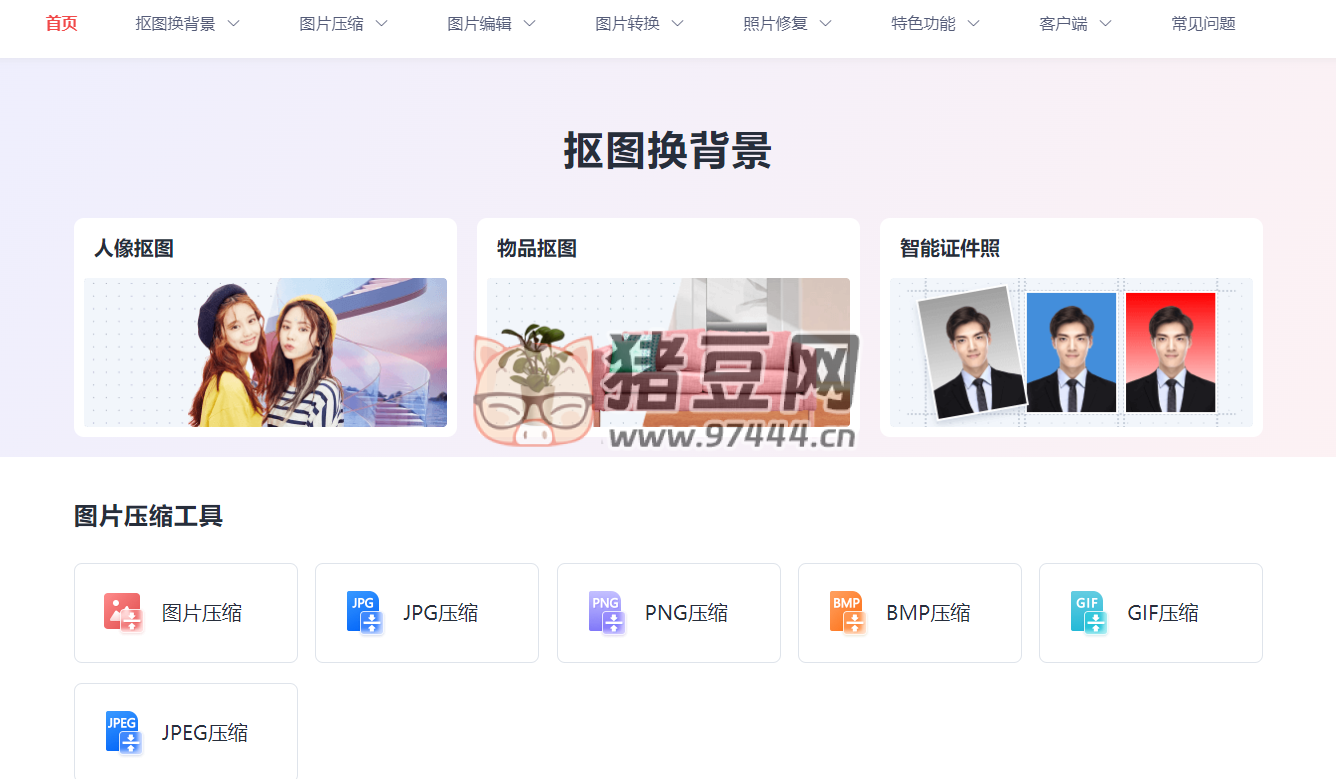Open the 照片修复 nav menu
This screenshot has width=1336, height=779.
tap(775, 23)
